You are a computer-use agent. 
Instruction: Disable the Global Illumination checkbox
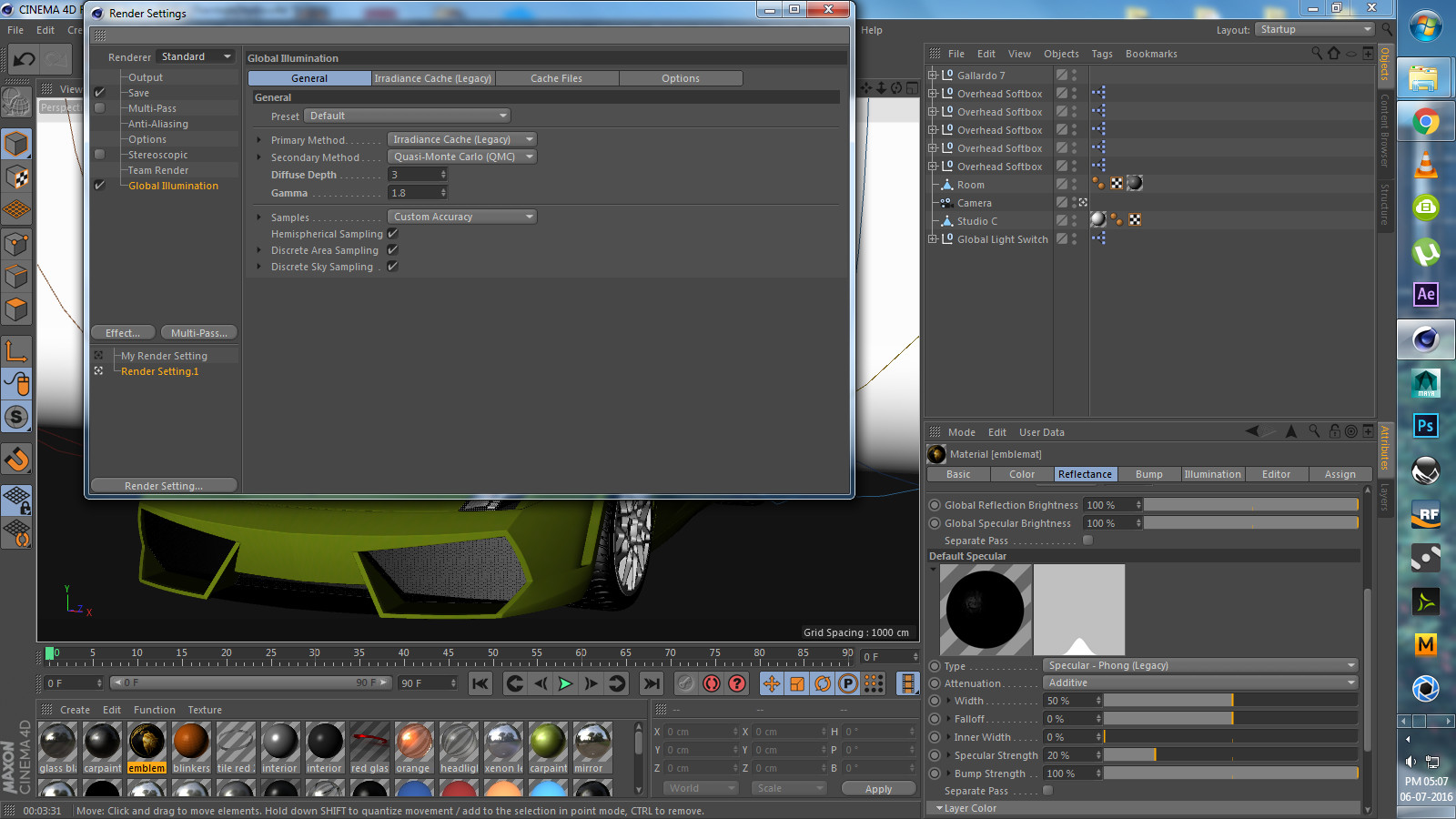pos(100,186)
